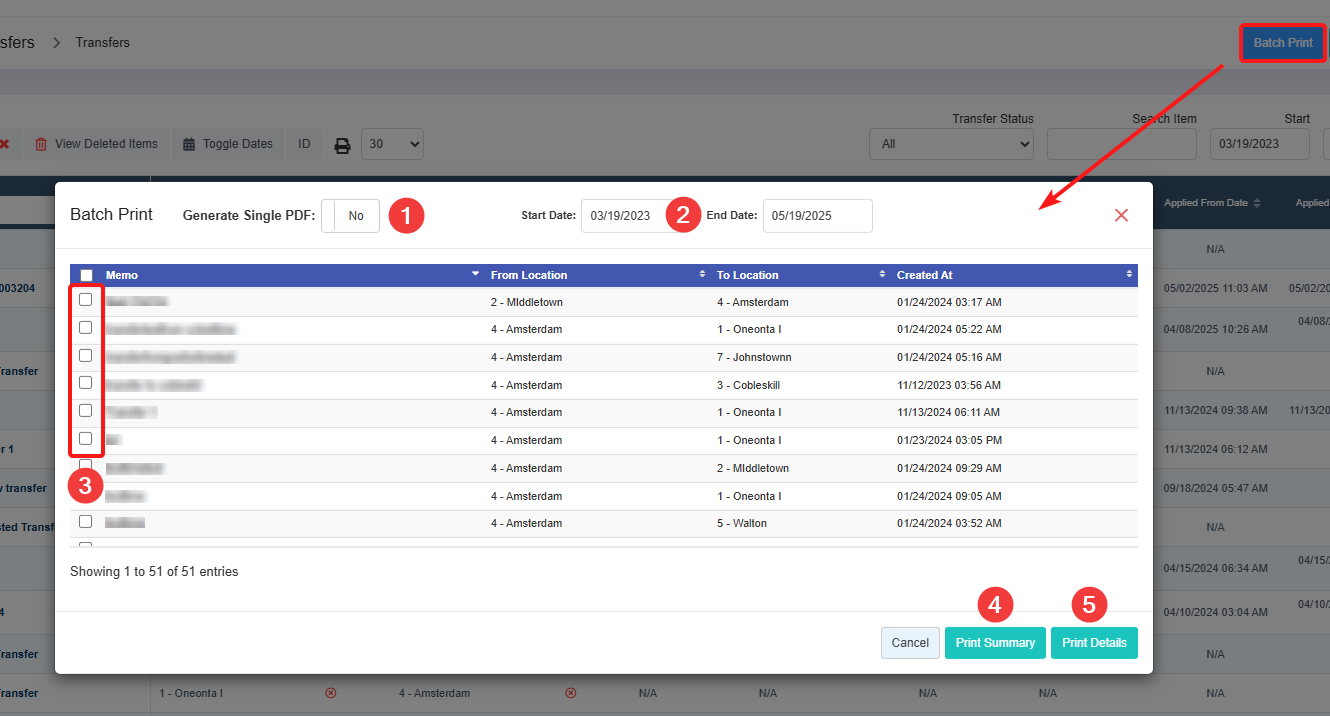Open the Transfer Status dropdown showing All
This screenshot has height=716, width=1330.
951,144
